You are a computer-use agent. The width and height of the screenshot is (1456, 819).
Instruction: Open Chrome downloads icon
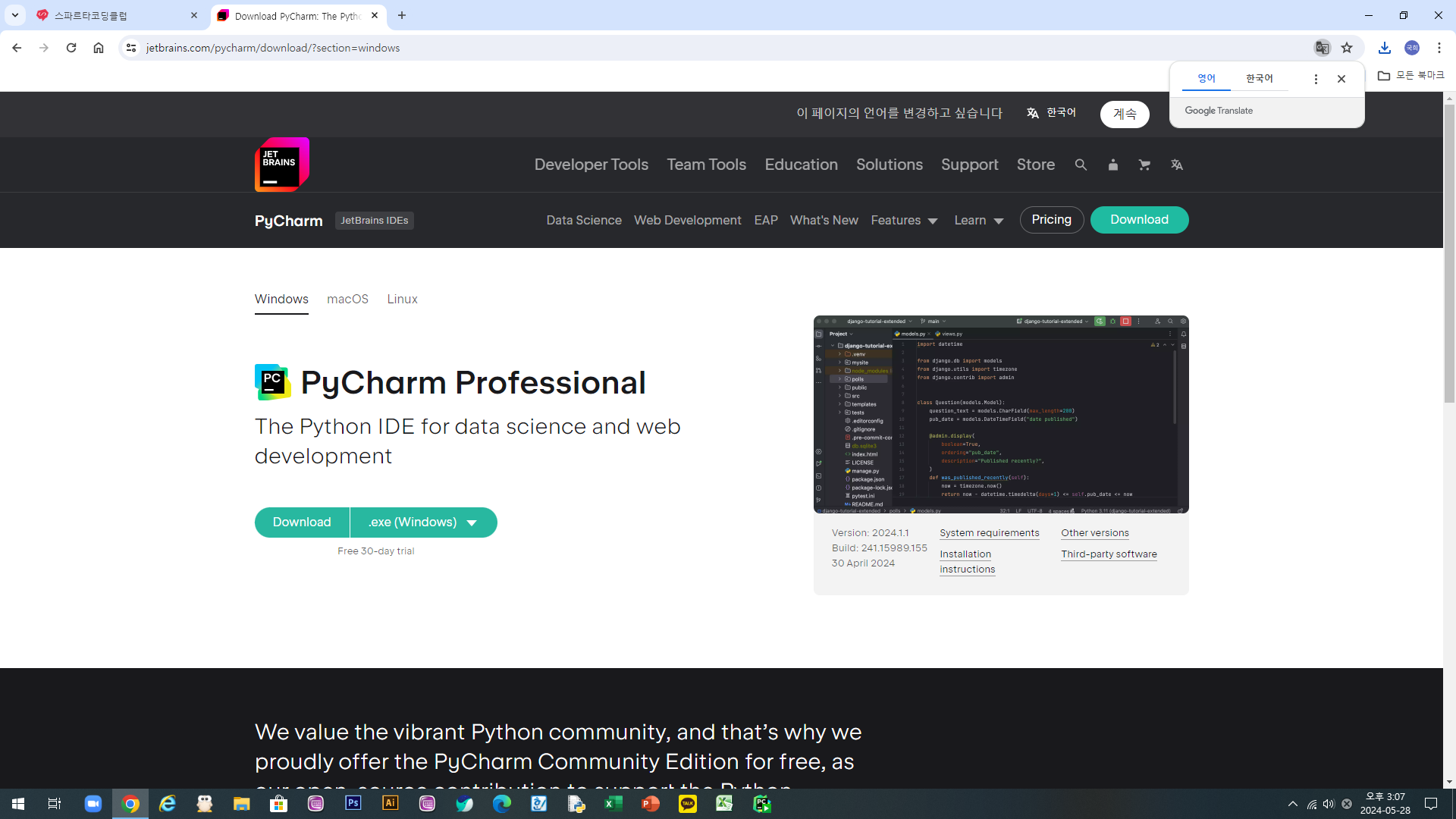point(1385,48)
